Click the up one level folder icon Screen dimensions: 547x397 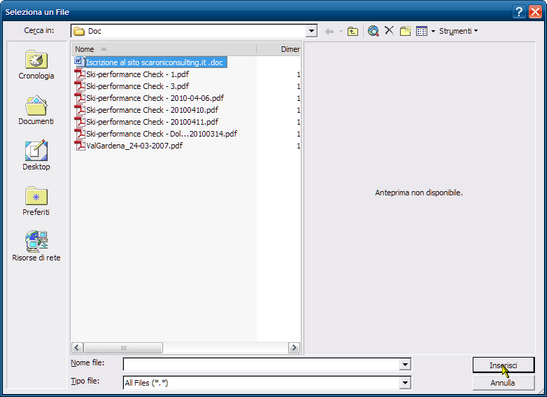pyautogui.click(x=353, y=31)
